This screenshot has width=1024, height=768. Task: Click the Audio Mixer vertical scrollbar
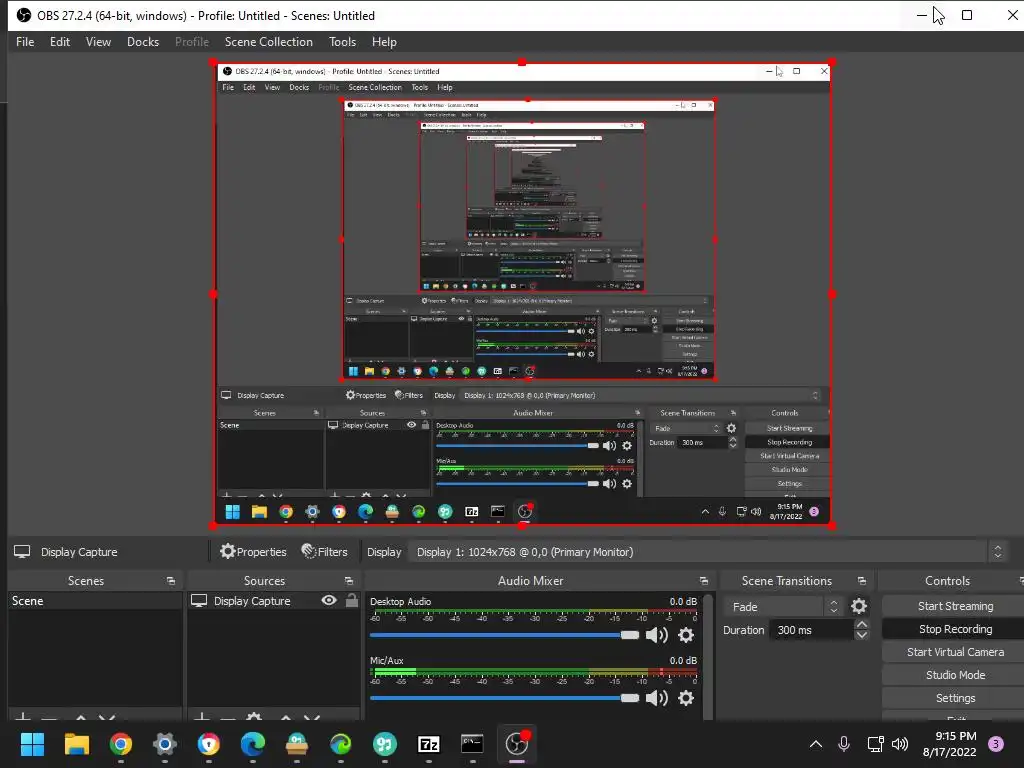tap(709, 656)
